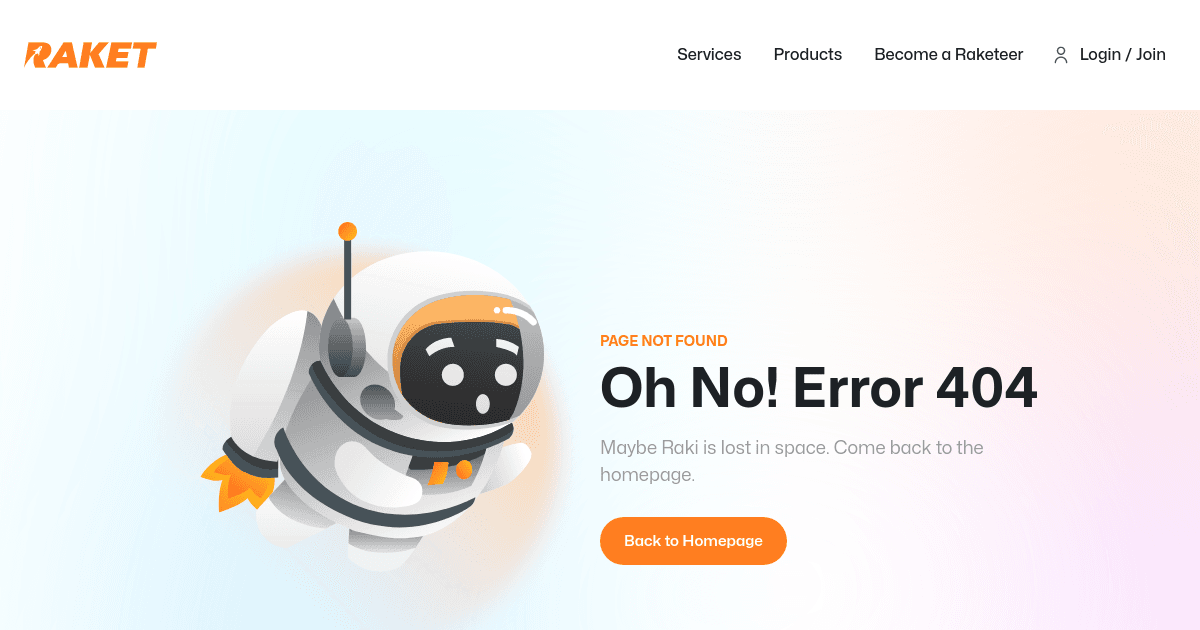Click the PAGE NOT FOUND label
The width and height of the screenshot is (1200, 630).
pos(664,341)
